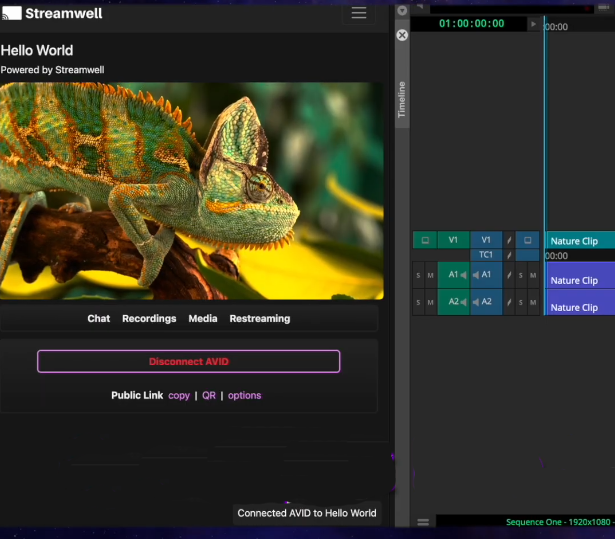Copy the Public Link
The image size is (615, 539).
pos(179,395)
